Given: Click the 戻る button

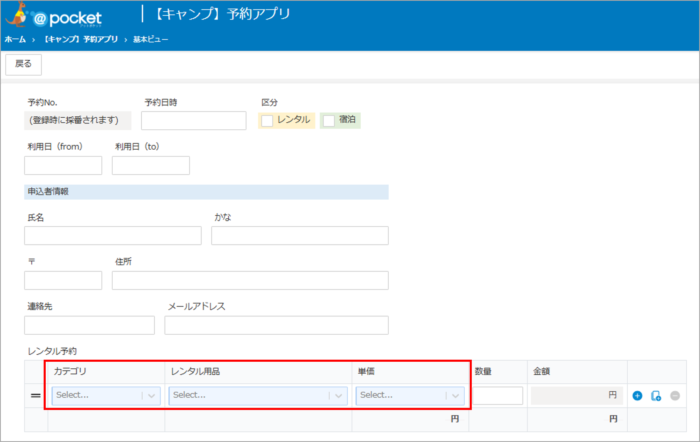Looking at the screenshot, I should click(23, 64).
